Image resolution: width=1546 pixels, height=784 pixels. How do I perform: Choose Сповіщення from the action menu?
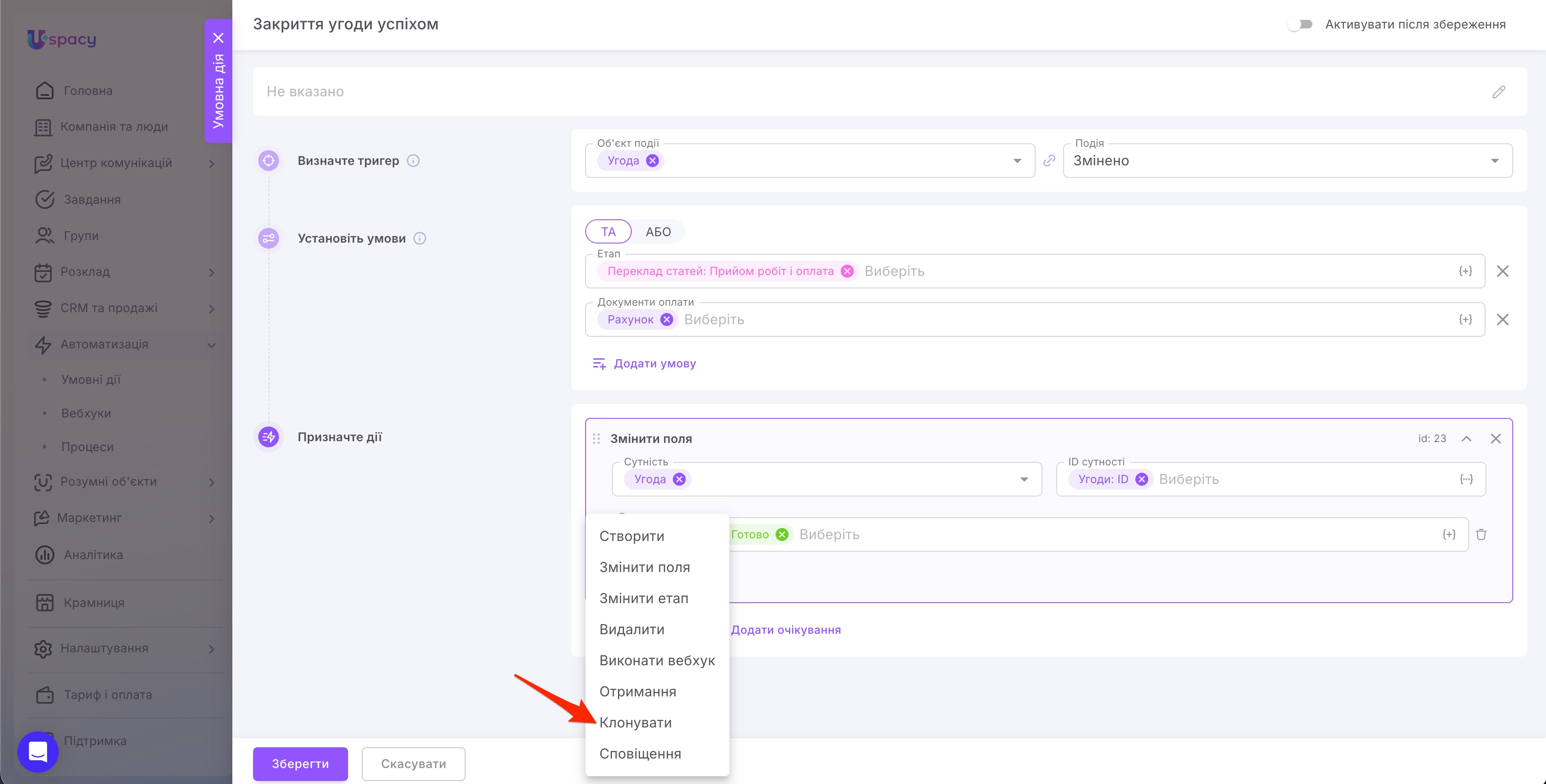pyautogui.click(x=657, y=754)
